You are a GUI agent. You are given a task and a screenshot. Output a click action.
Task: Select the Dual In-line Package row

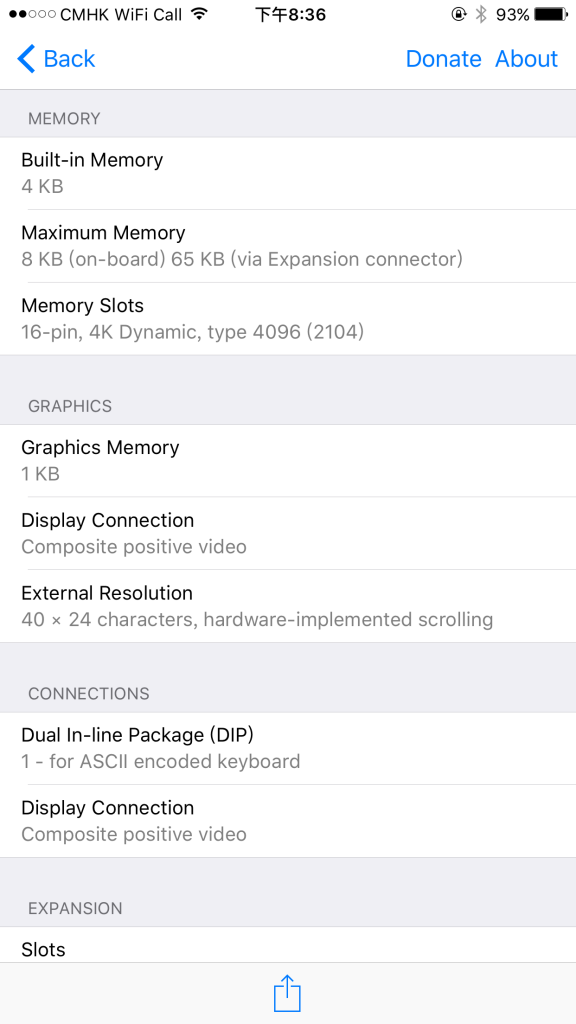[x=288, y=748]
